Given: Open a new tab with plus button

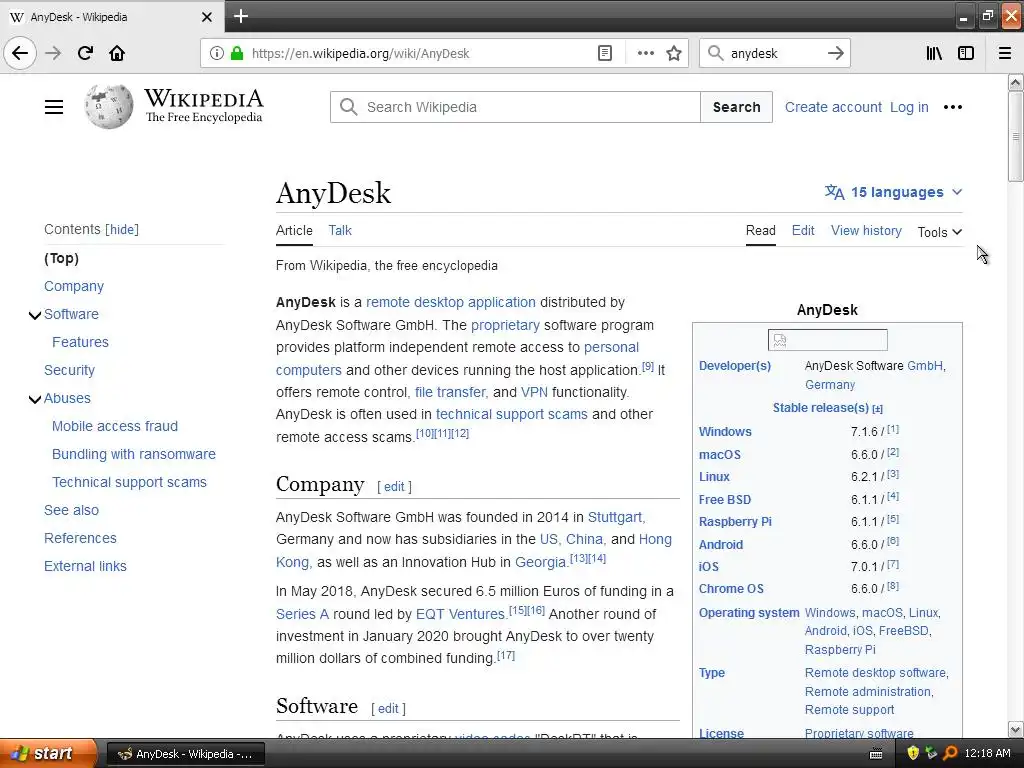Looking at the screenshot, I should (240, 16).
